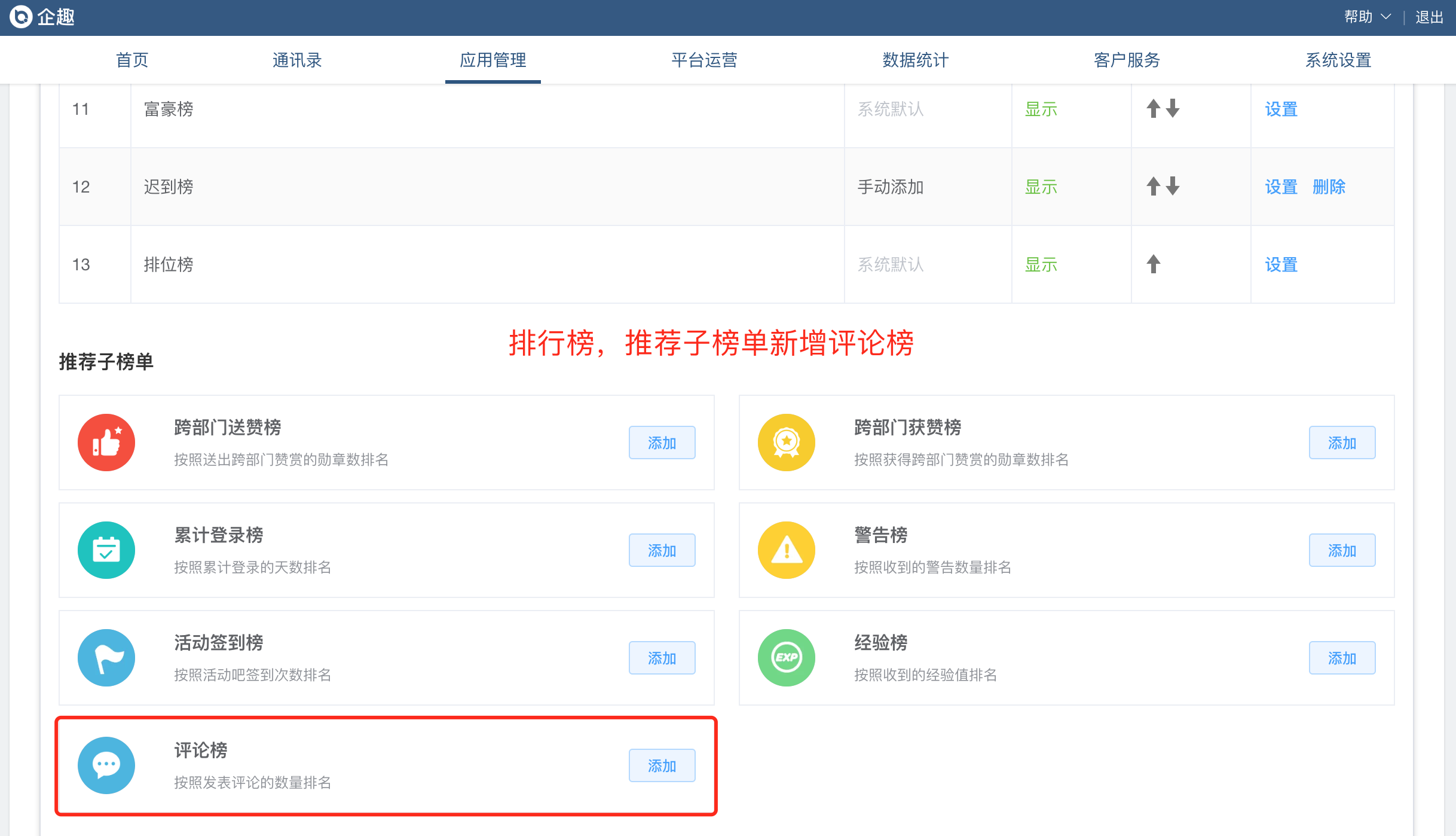Toggle 显示 status for 迟到榜
The image size is (1456, 836).
coord(1041,187)
